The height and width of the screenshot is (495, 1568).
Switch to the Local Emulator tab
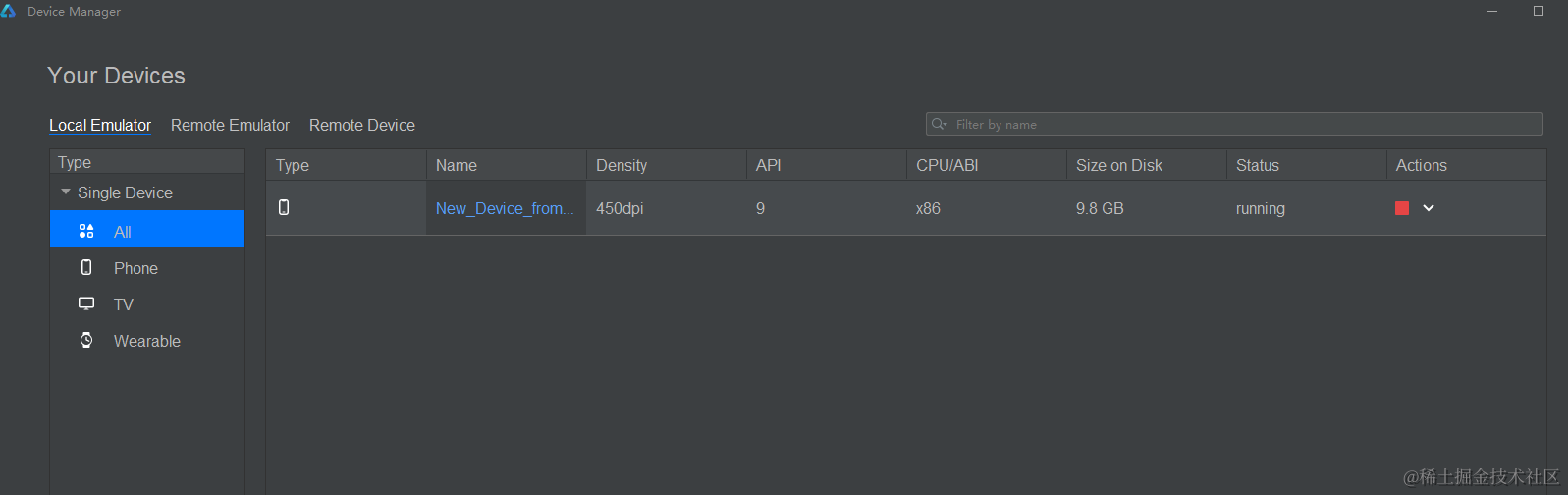tap(100, 125)
